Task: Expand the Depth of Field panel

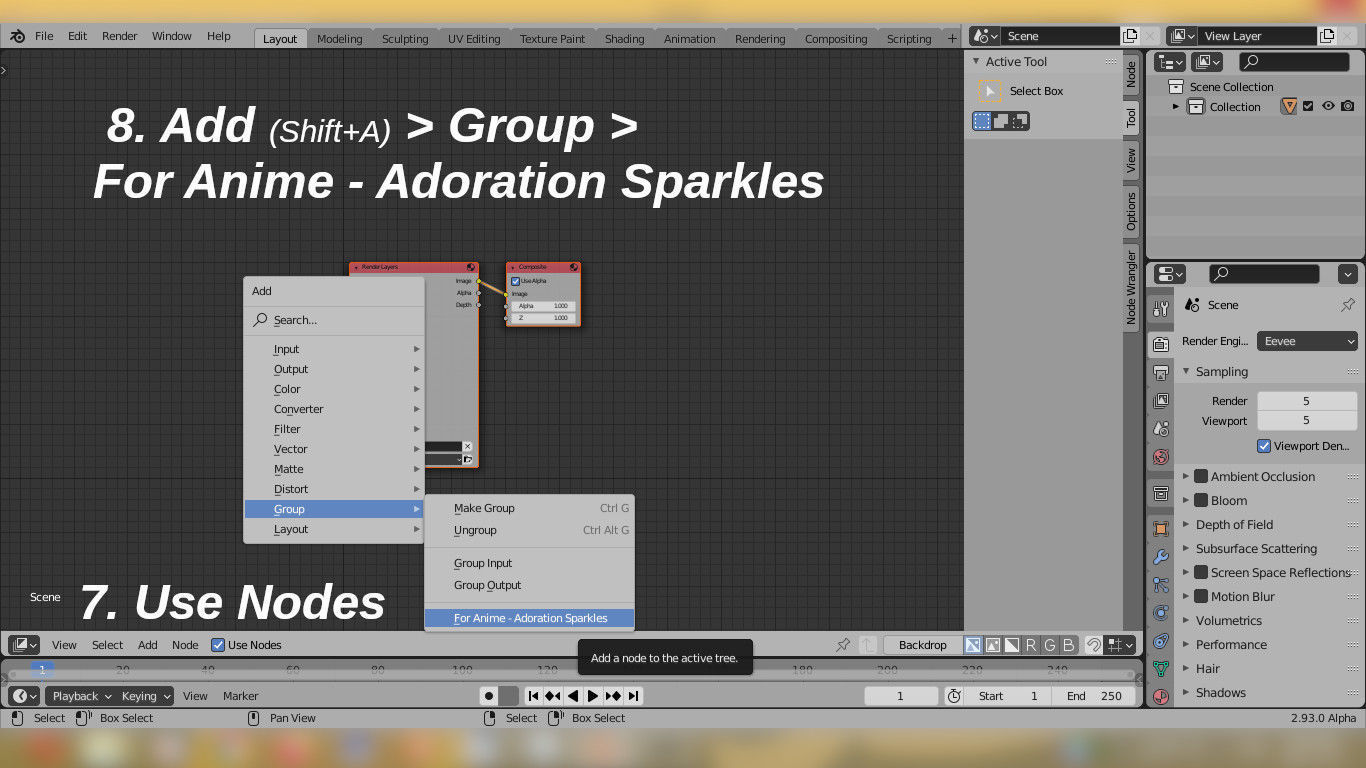Action: (x=1187, y=525)
